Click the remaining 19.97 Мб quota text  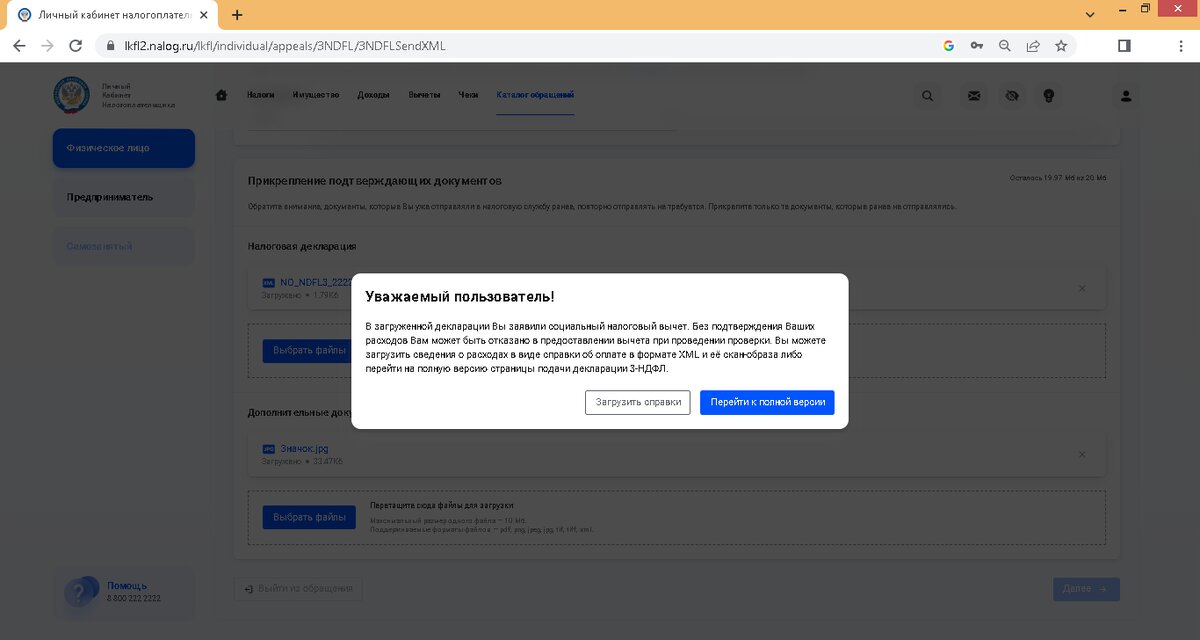[1058, 178]
